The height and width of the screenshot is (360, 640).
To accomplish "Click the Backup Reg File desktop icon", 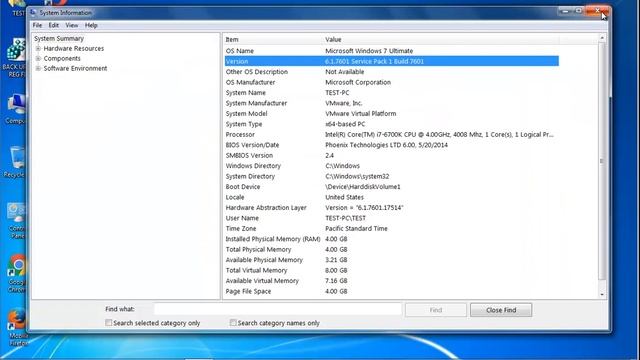I will [15, 58].
